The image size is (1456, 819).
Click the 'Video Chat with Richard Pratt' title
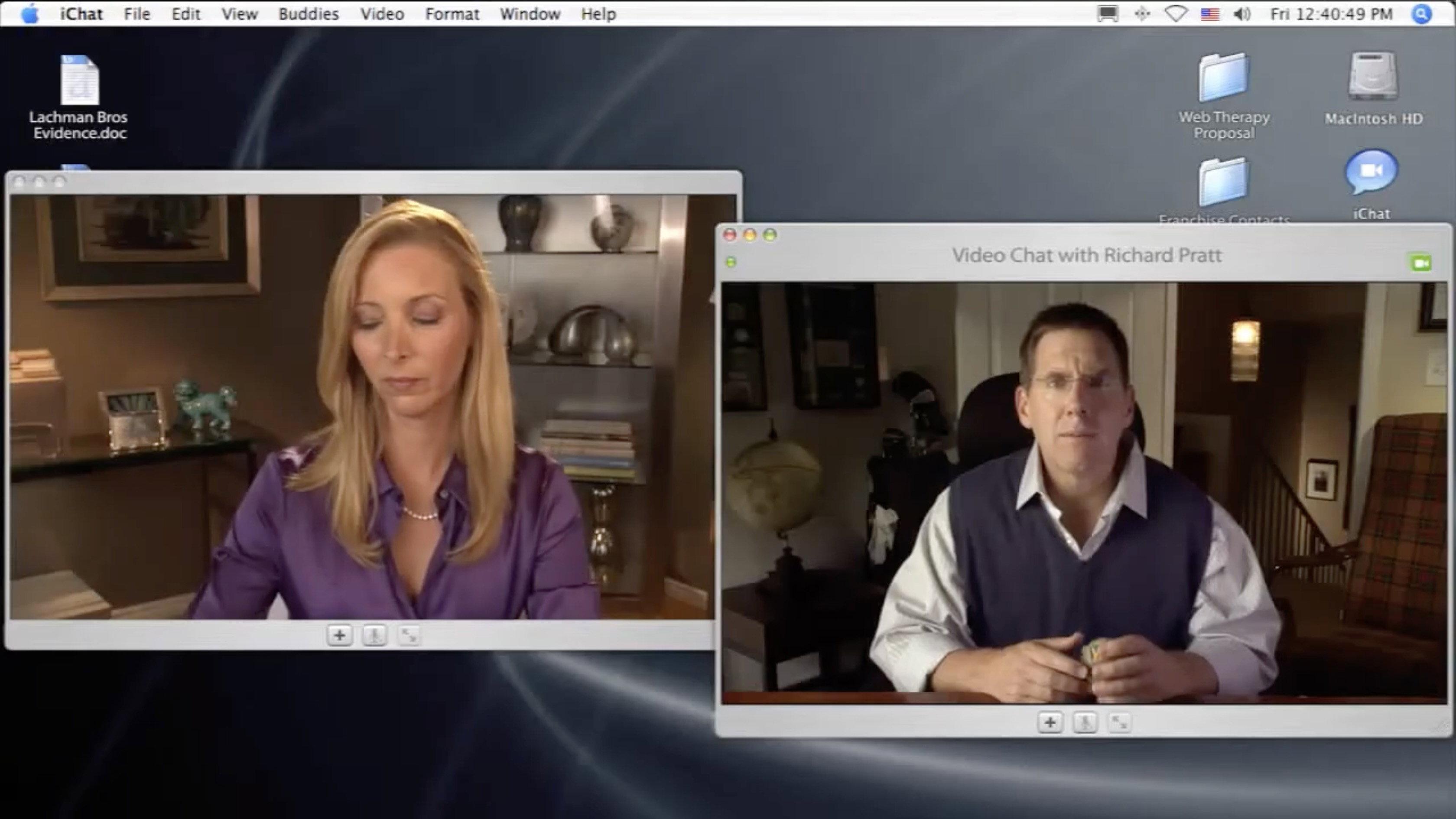click(x=1086, y=255)
